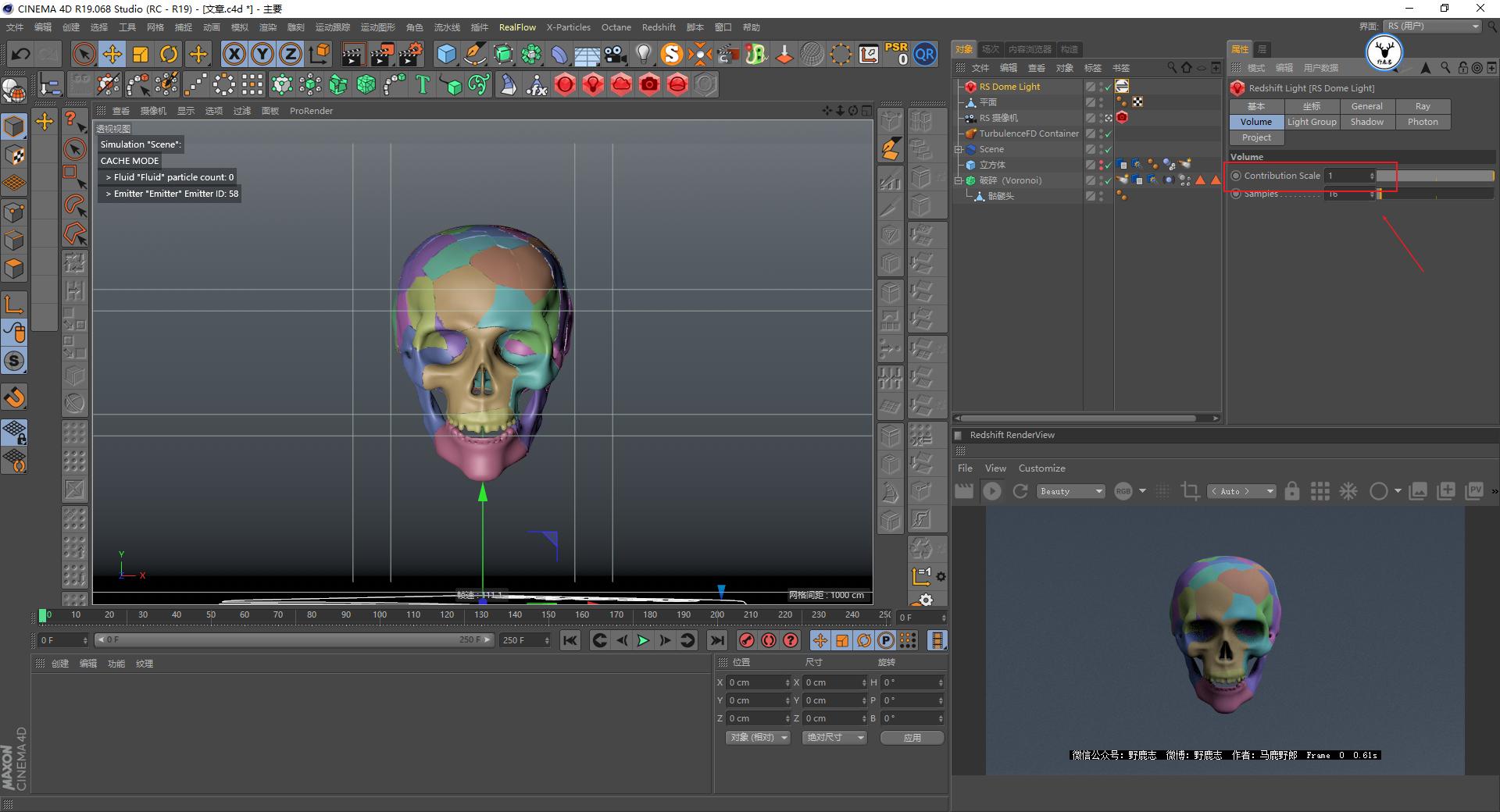1500x812 pixels.
Task: Click the cube primitive icon in the toolbar
Action: point(446,55)
